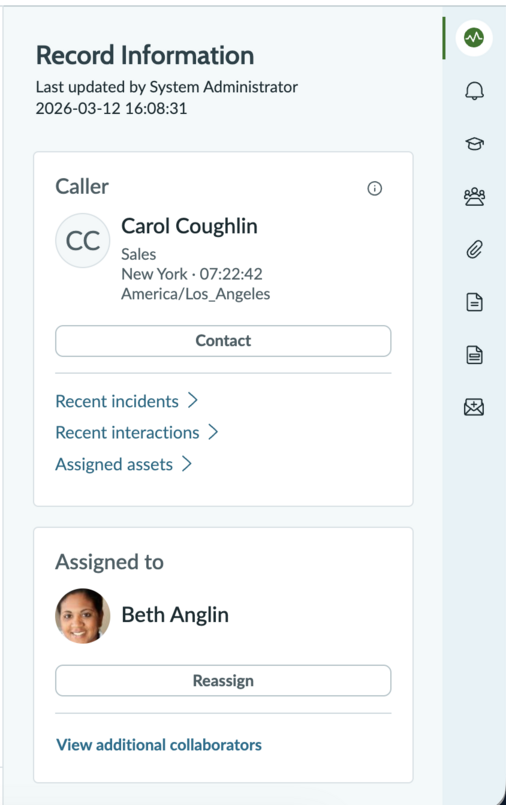Open the group of people sidebar icon
Viewport: 506px width, 805px height.
coord(474,197)
